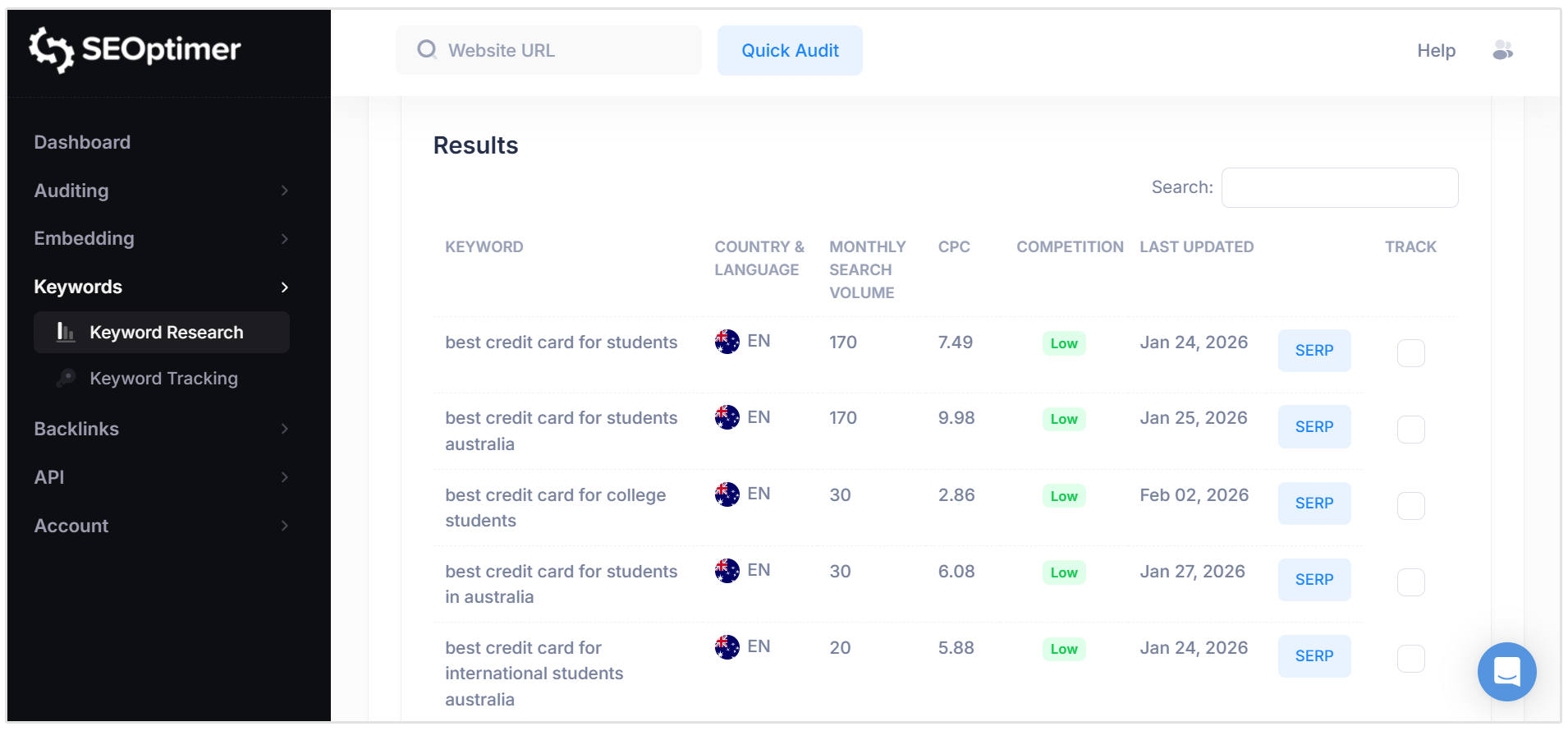Open the chat support bubble
This screenshot has width=1568, height=731.
1506,672
